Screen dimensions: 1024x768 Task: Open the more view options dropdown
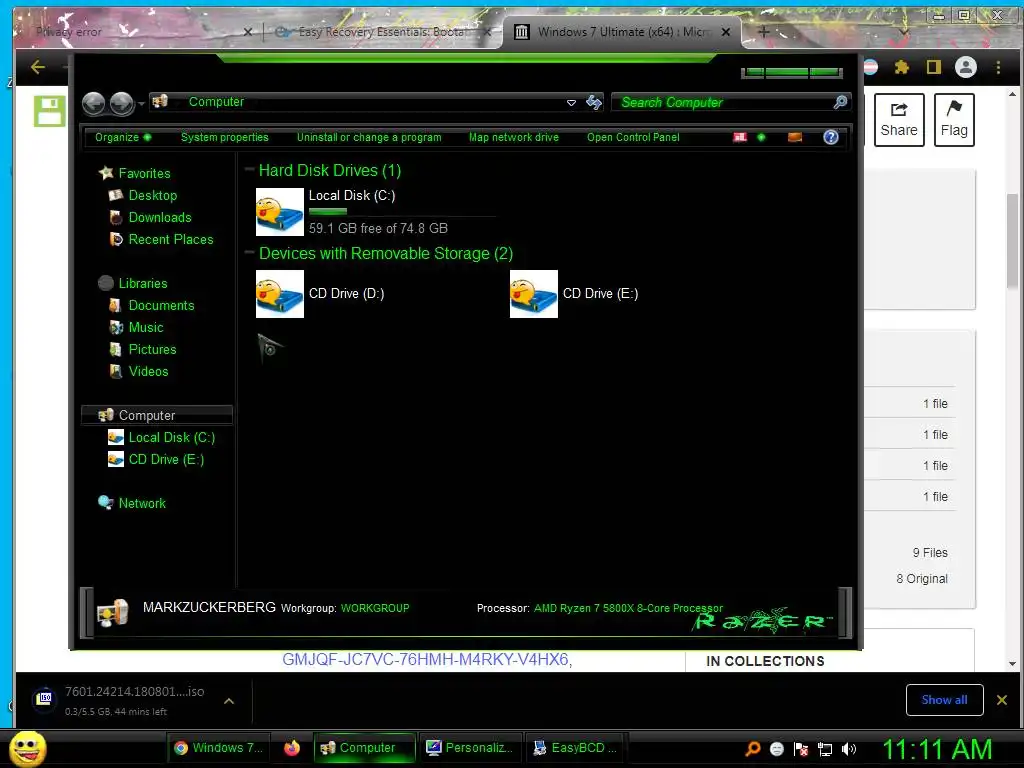[761, 137]
